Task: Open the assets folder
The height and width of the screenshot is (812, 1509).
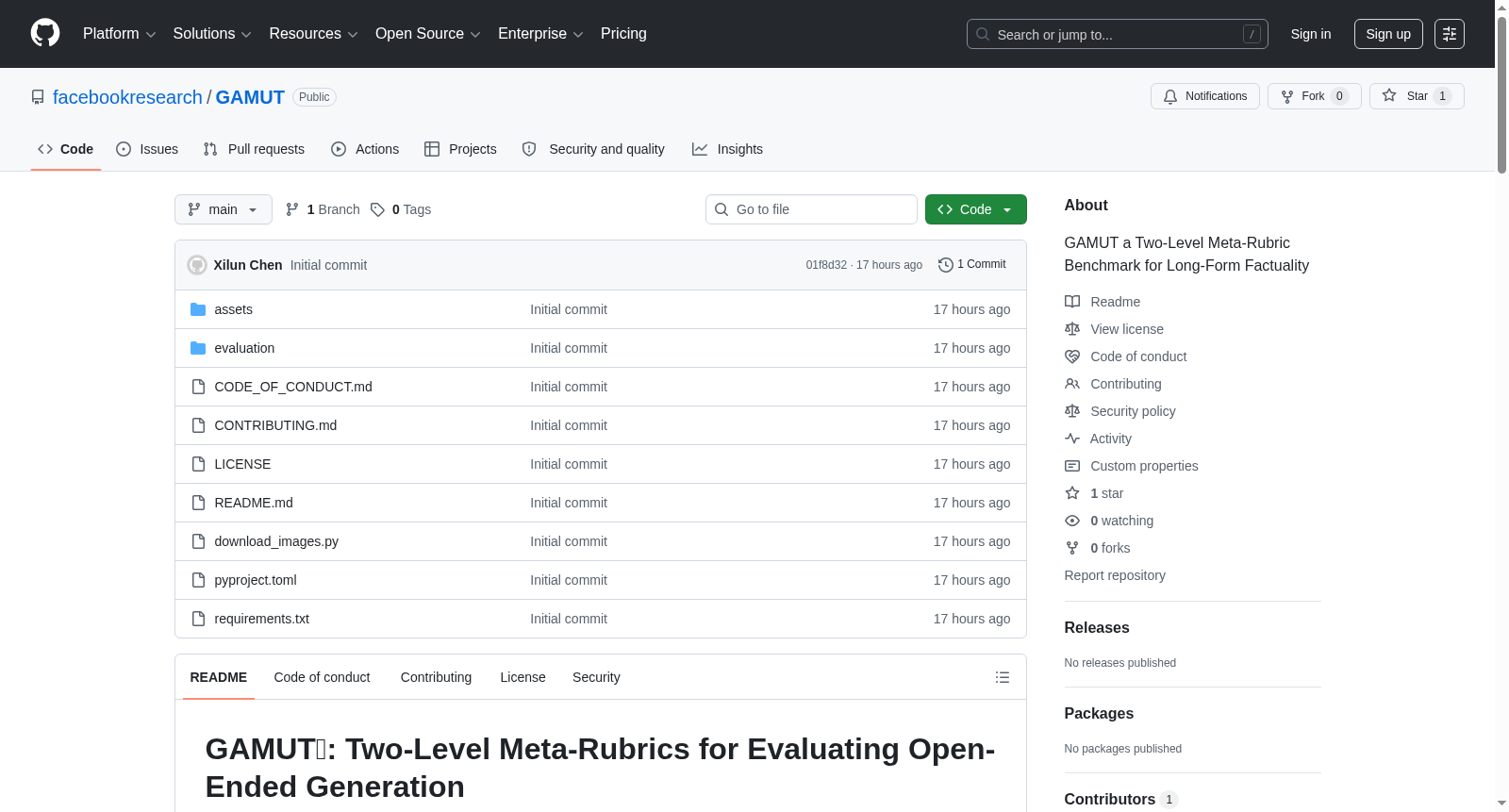Action: pyautogui.click(x=233, y=309)
